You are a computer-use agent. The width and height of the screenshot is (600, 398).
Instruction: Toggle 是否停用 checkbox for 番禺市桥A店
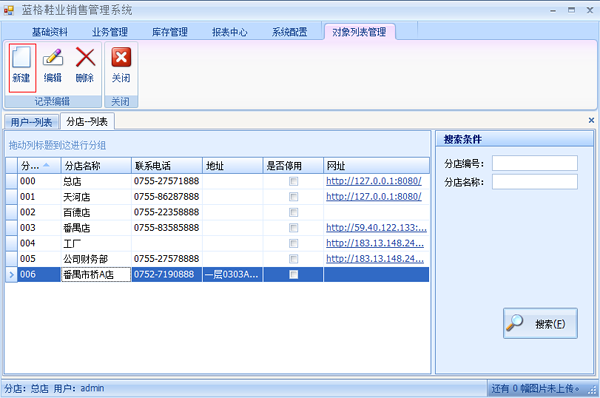293,274
